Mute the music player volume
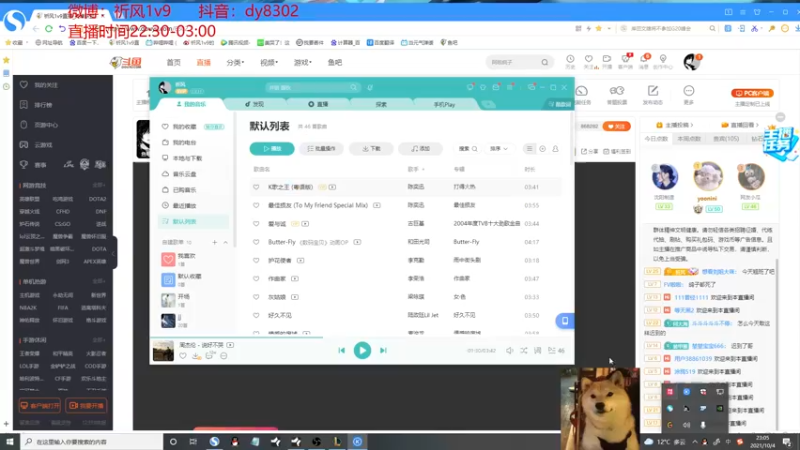The width and height of the screenshot is (800, 450). click(510, 351)
